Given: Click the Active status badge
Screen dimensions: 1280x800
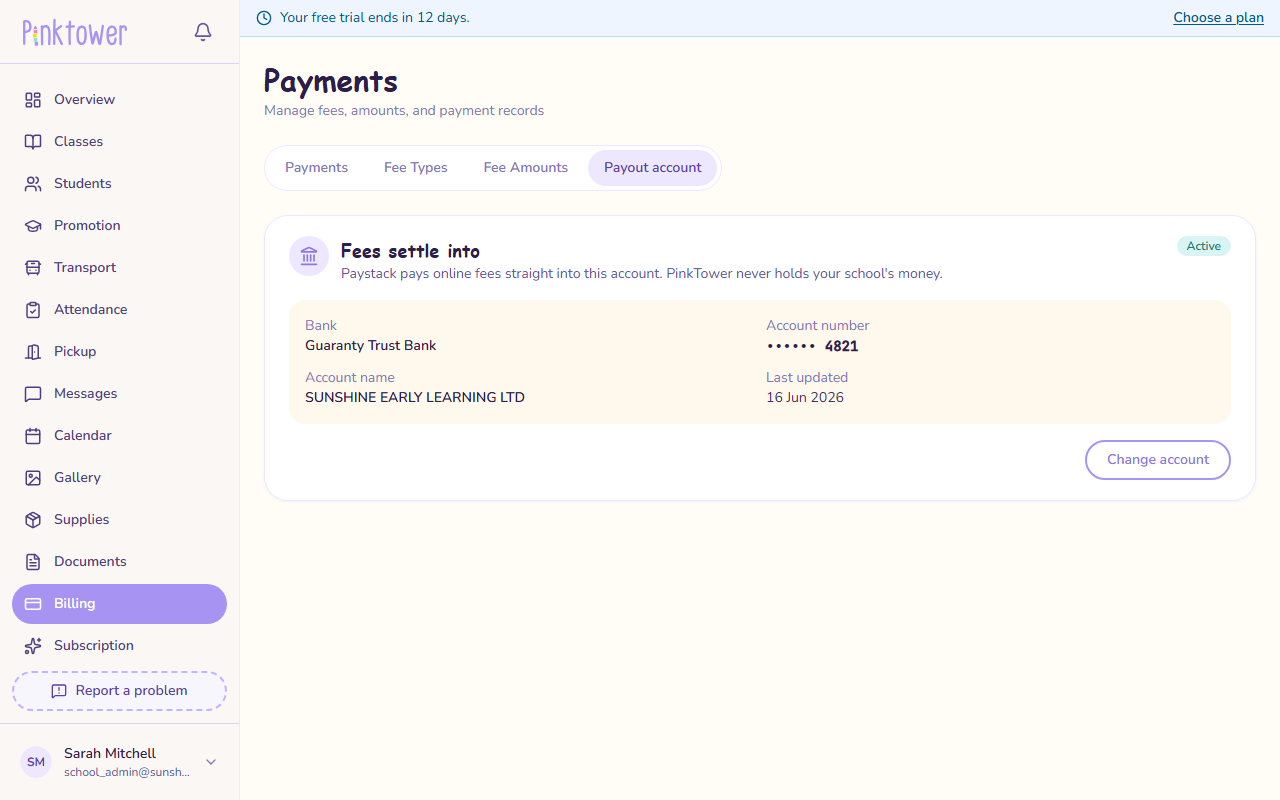Looking at the screenshot, I should tap(1204, 246).
